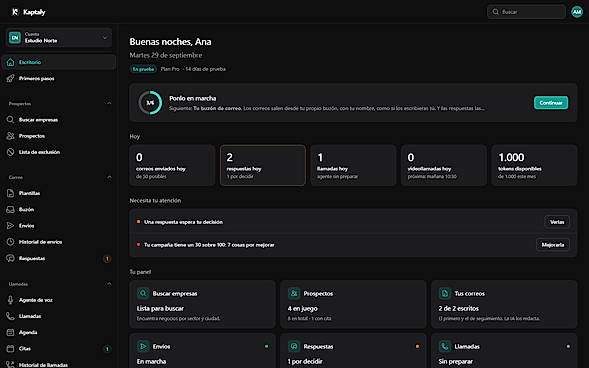Image resolution: width=589 pixels, height=368 pixels.
Task: Open the Prospectos people icon in sidebar
Action: (11, 136)
